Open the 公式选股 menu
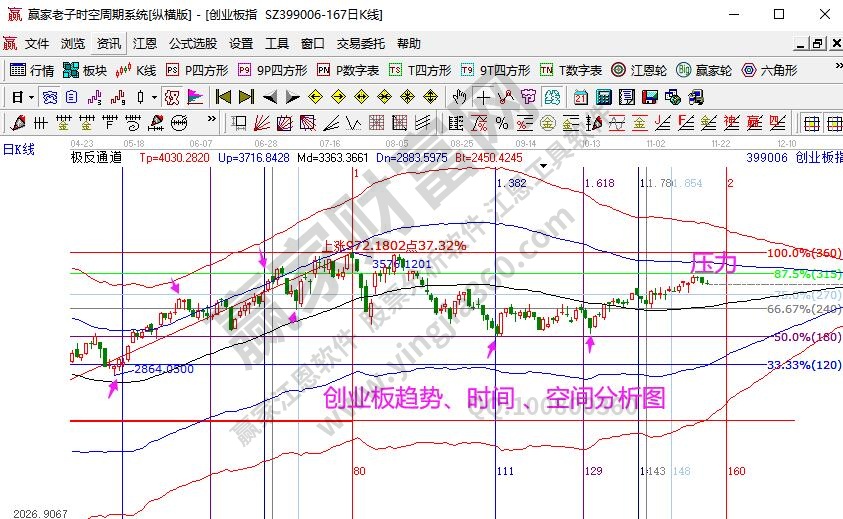 click(192, 44)
